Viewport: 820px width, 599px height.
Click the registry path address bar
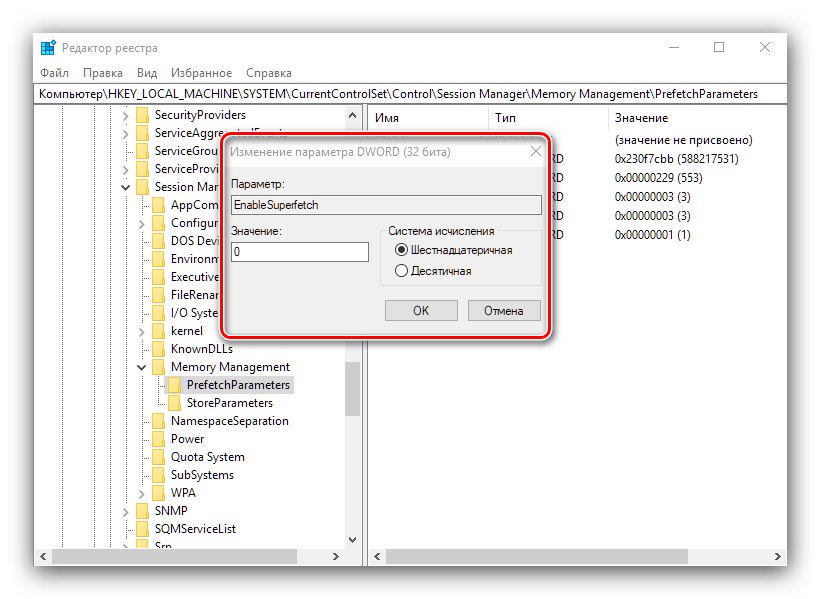(x=410, y=94)
